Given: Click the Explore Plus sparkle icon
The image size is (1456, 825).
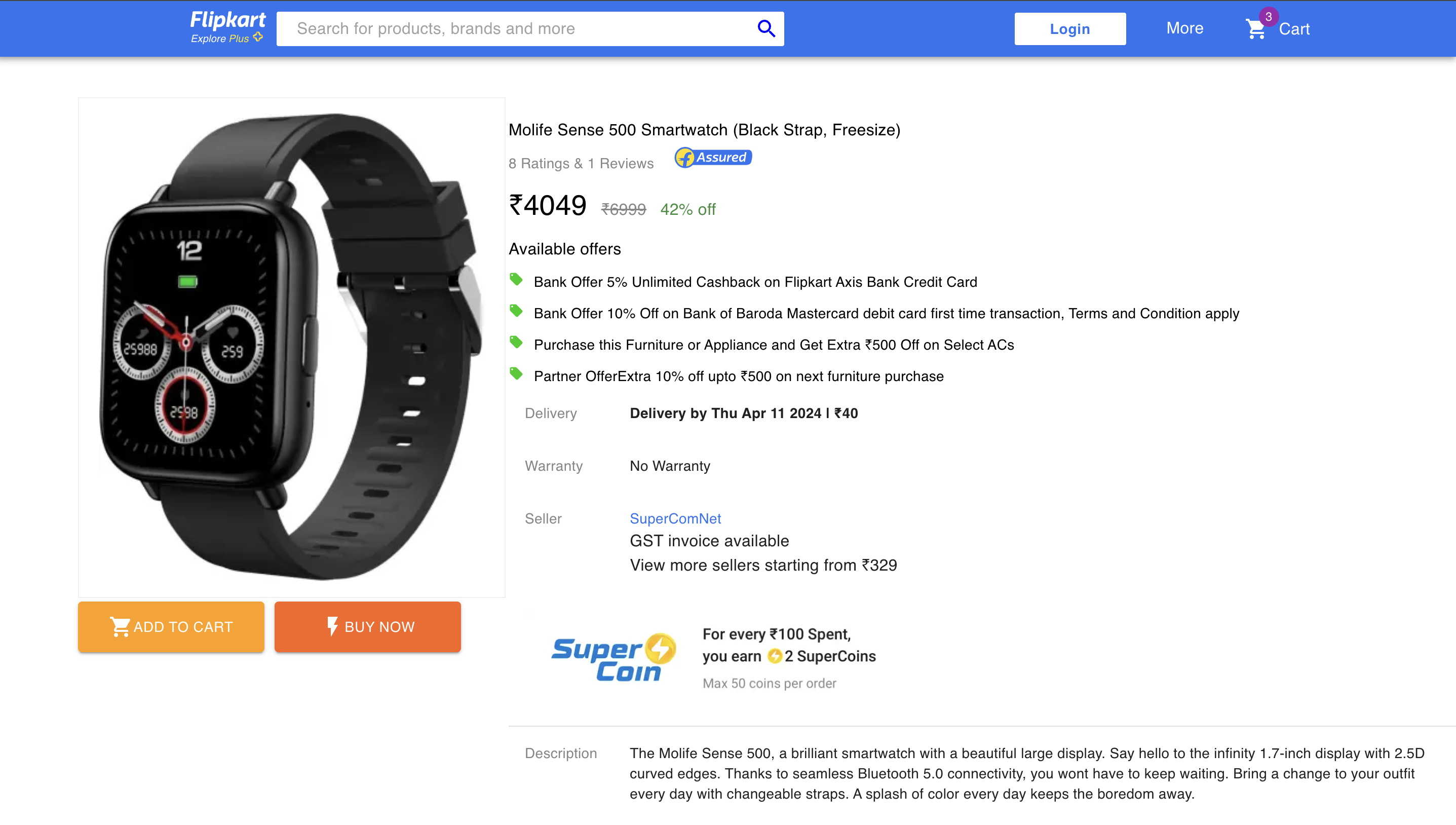Looking at the screenshot, I should click(x=259, y=38).
